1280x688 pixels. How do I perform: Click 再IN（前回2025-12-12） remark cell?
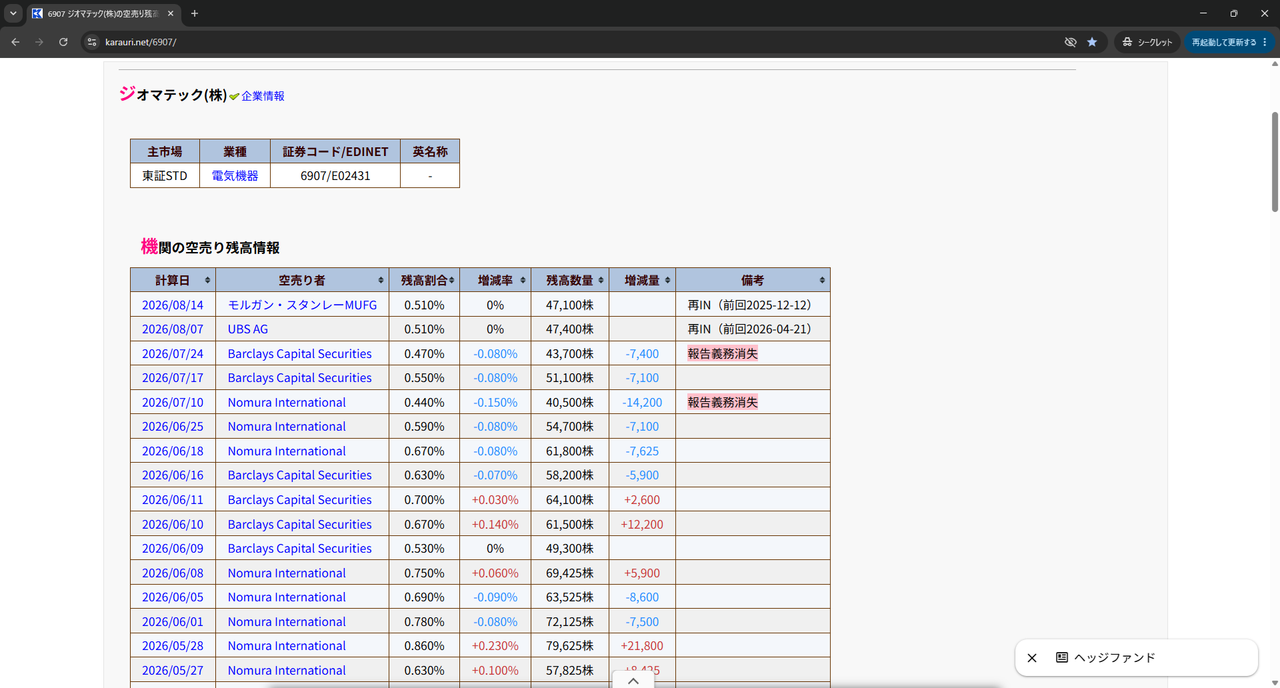point(752,305)
